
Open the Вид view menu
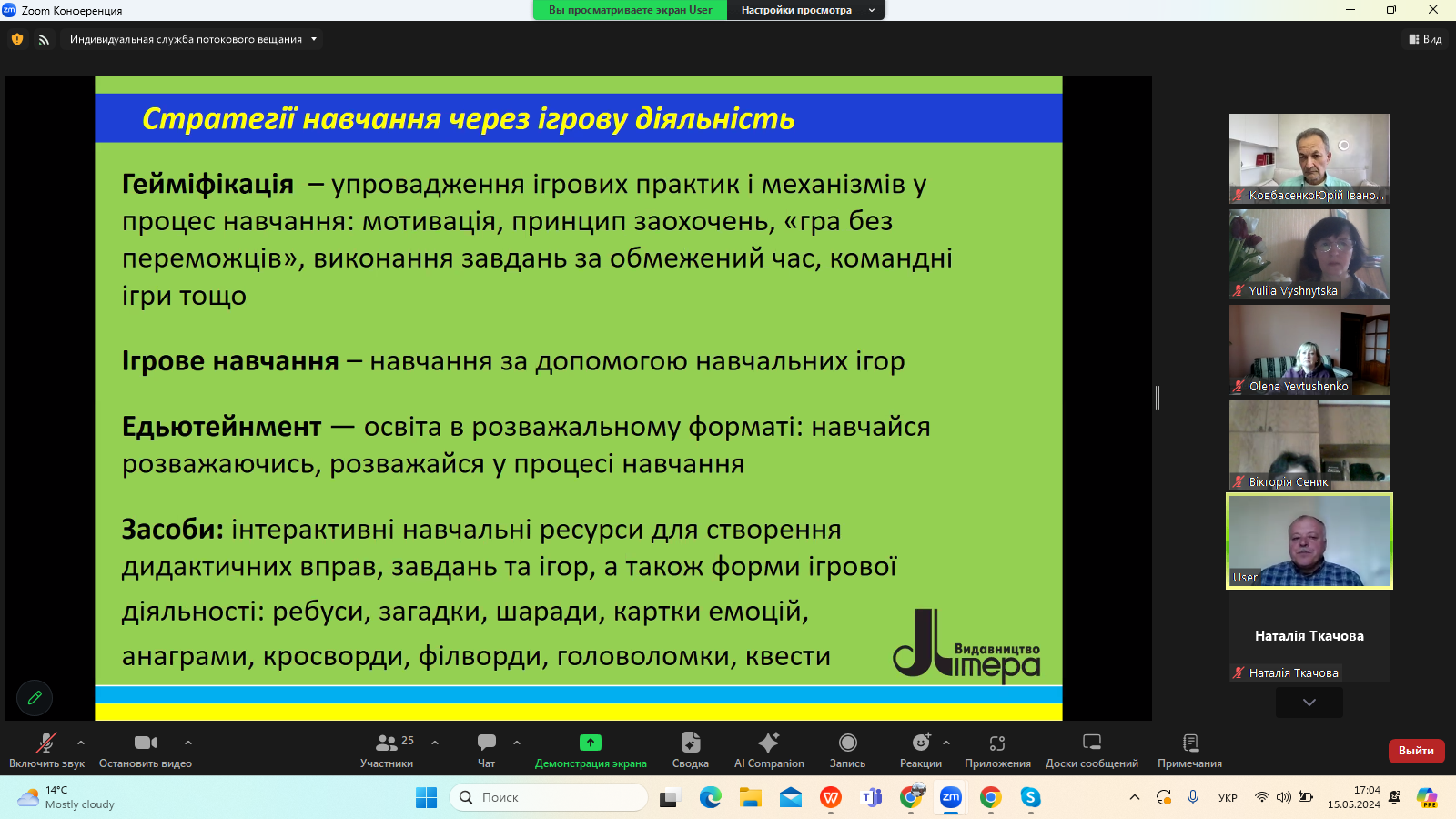click(x=1425, y=39)
